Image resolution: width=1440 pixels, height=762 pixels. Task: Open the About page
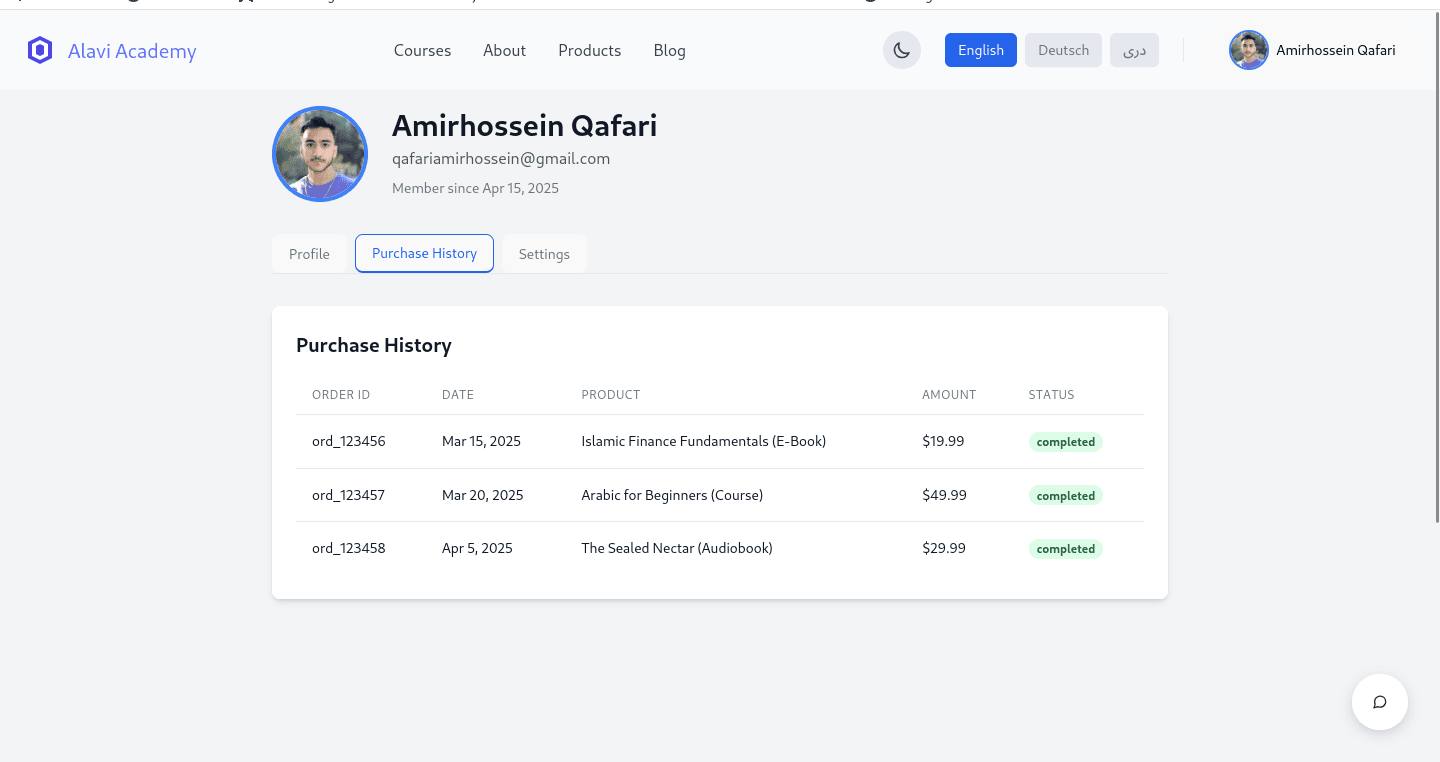[504, 50]
